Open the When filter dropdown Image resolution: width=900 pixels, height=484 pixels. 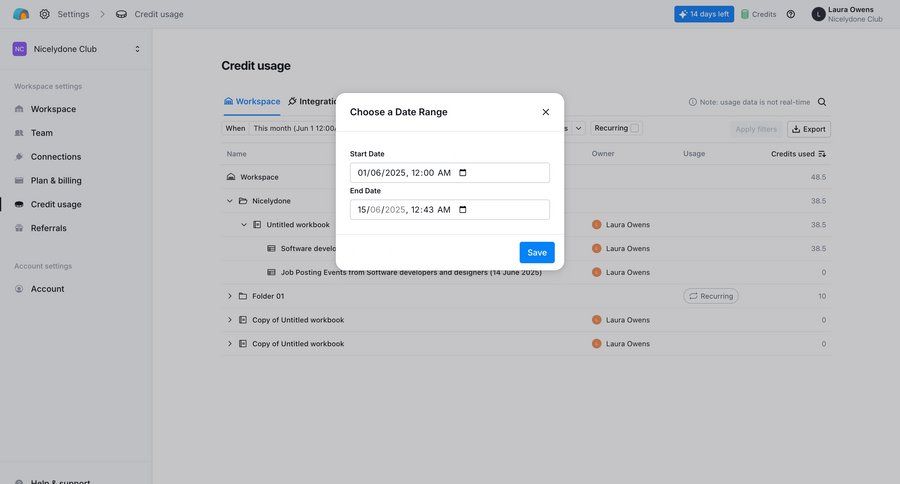279,128
